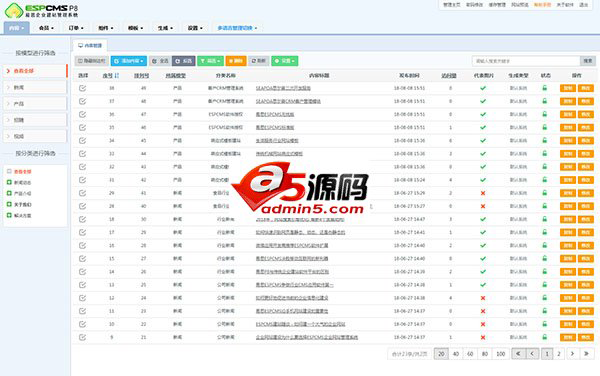600x376 pixels.
Task: Click the search button beside the search box
Action: [x=588, y=61]
